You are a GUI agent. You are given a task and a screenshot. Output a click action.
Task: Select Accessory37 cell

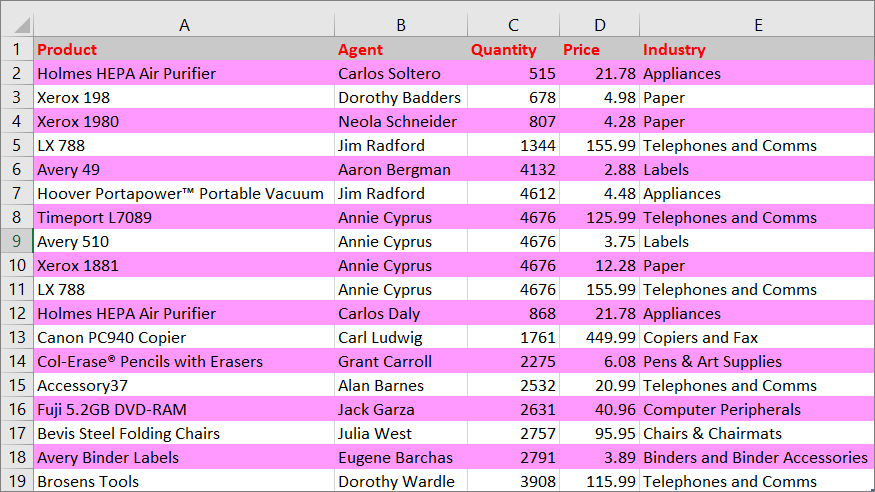(184, 385)
